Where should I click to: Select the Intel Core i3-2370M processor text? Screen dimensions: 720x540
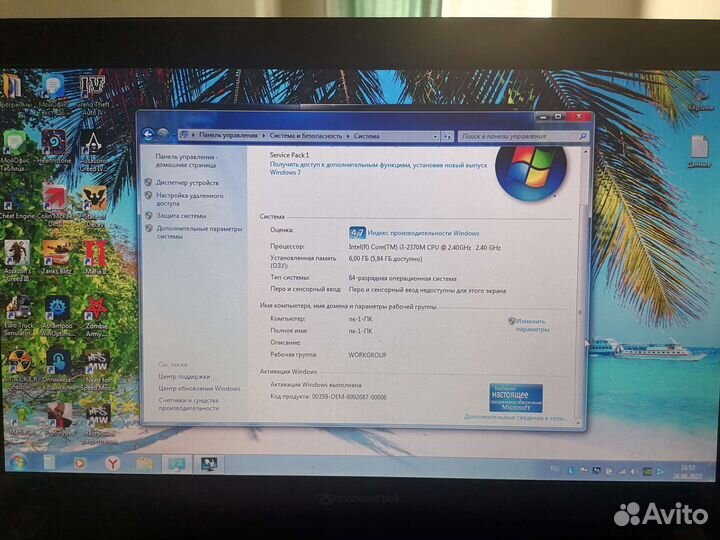[x=424, y=247]
